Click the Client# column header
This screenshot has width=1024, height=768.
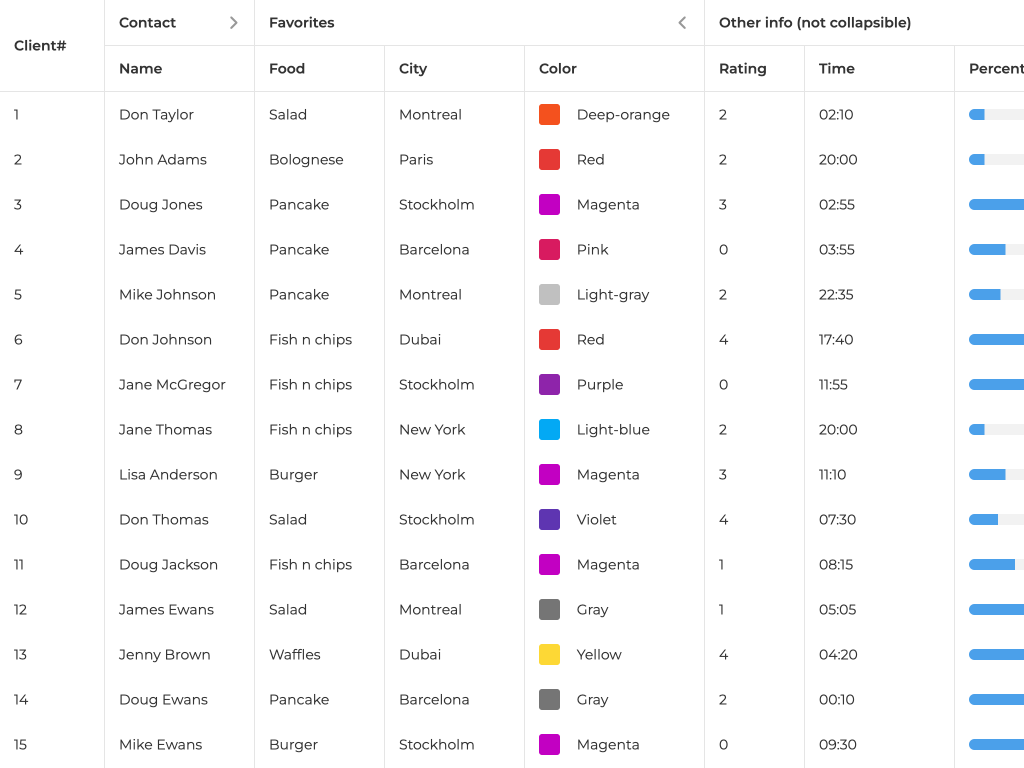tap(41, 46)
